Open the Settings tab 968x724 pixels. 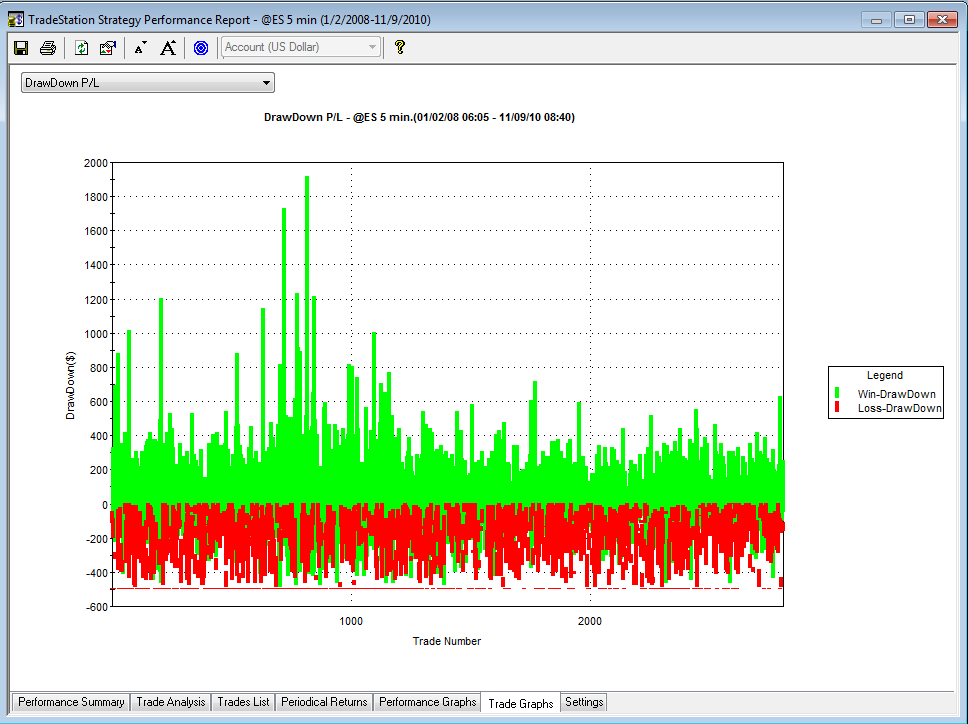pyautogui.click(x=584, y=702)
